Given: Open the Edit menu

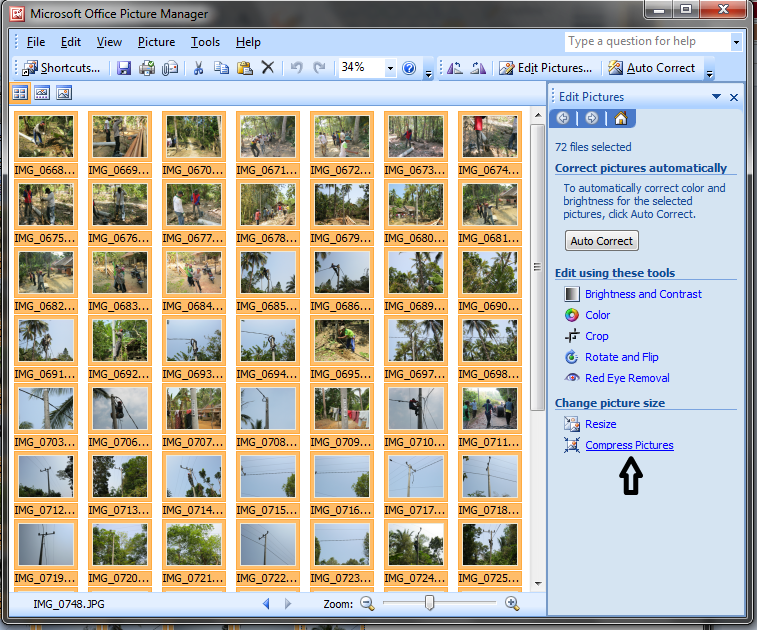Looking at the screenshot, I should point(71,42).
